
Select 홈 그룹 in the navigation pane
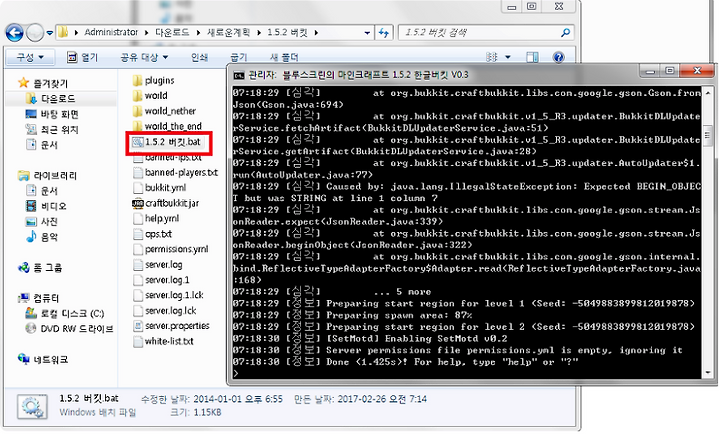click(x=40, y=267)
